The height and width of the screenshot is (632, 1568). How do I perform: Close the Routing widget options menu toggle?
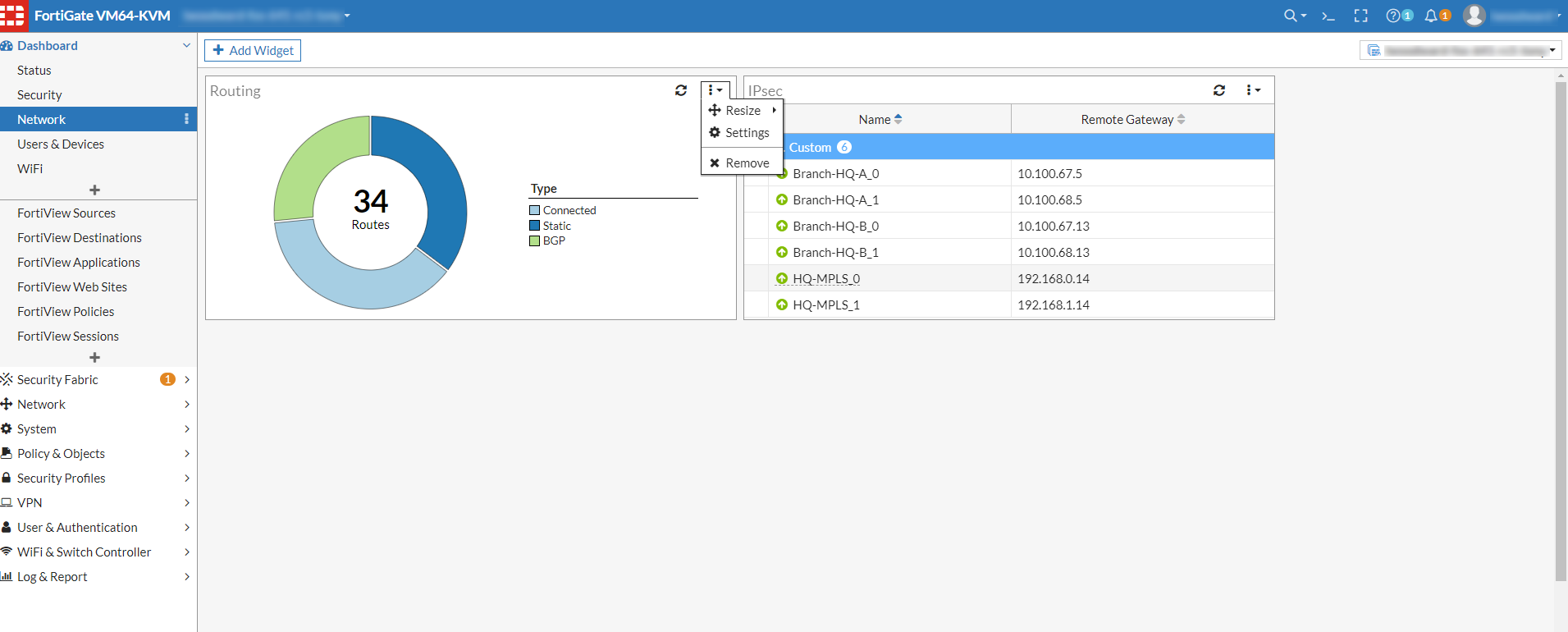(x=715, y=90)
